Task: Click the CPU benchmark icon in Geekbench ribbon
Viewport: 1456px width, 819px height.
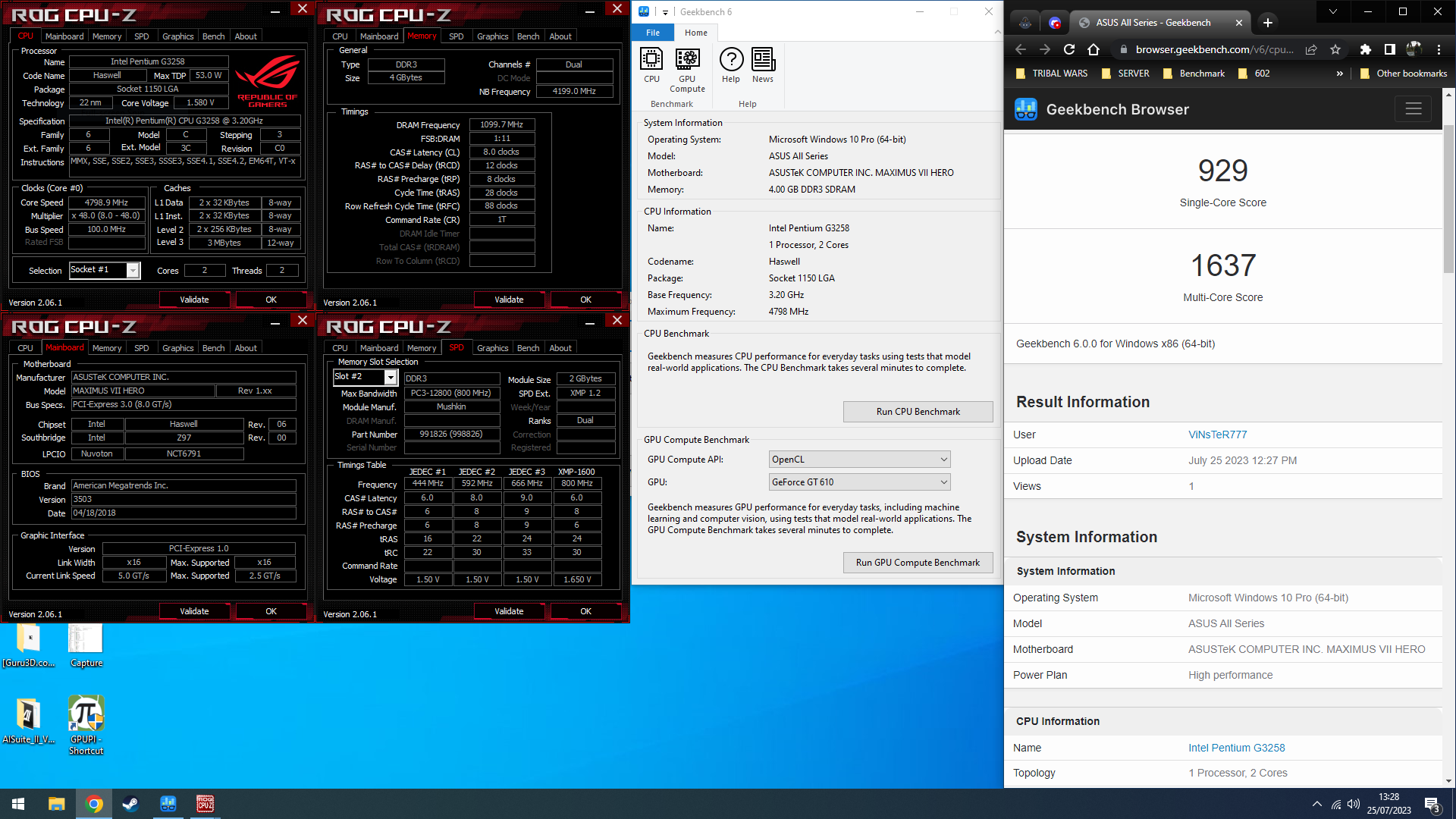Action: [651, 65]
